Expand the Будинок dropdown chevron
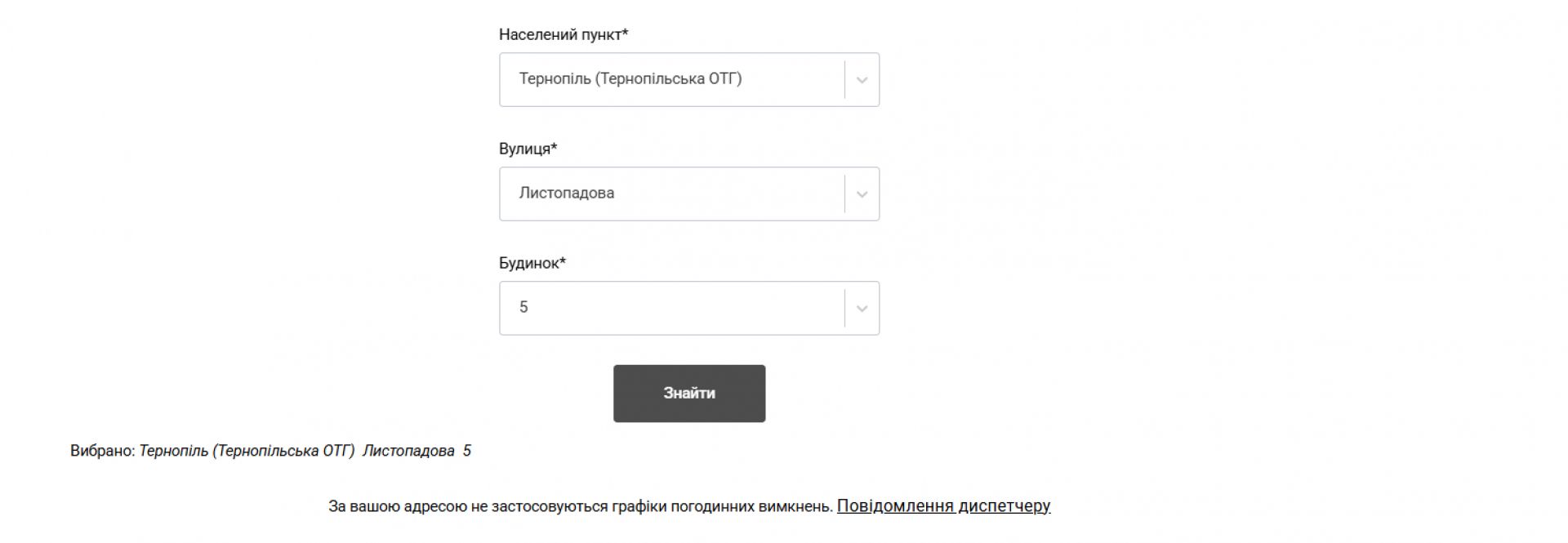The width and height of the screenshot is (1568, 543). [x=862, y=309]
